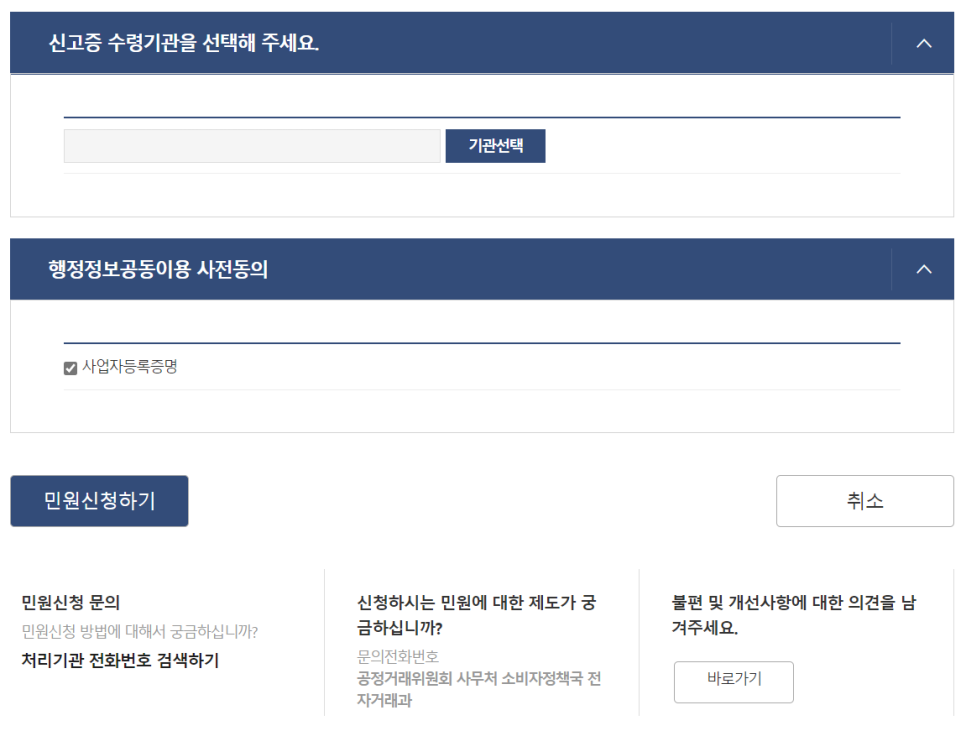
Task: Collapse the 신고증 수령기관 section chevron
Action: coord(923,43)
